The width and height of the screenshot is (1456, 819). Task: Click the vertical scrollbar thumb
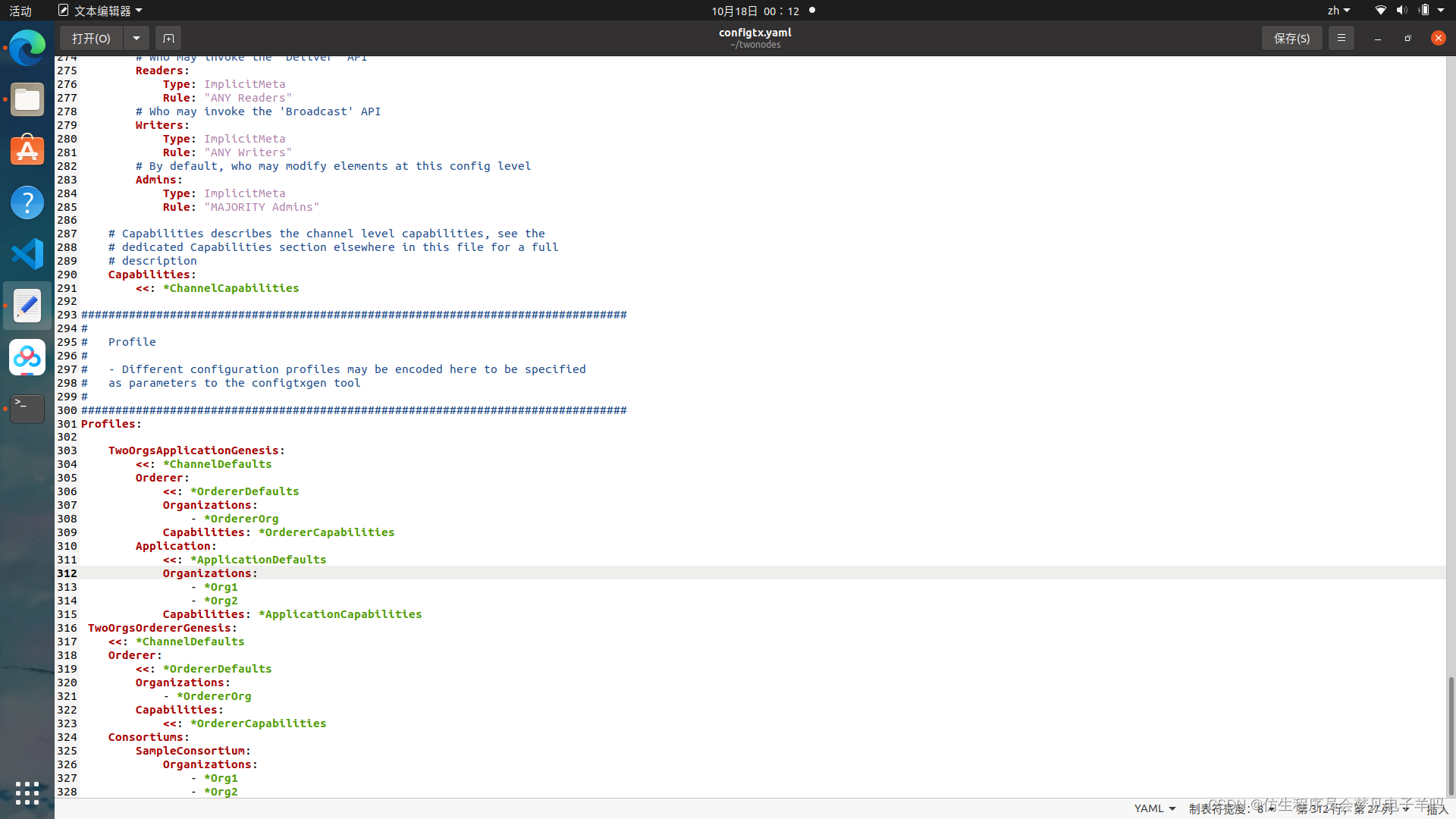pos(1450,734)
